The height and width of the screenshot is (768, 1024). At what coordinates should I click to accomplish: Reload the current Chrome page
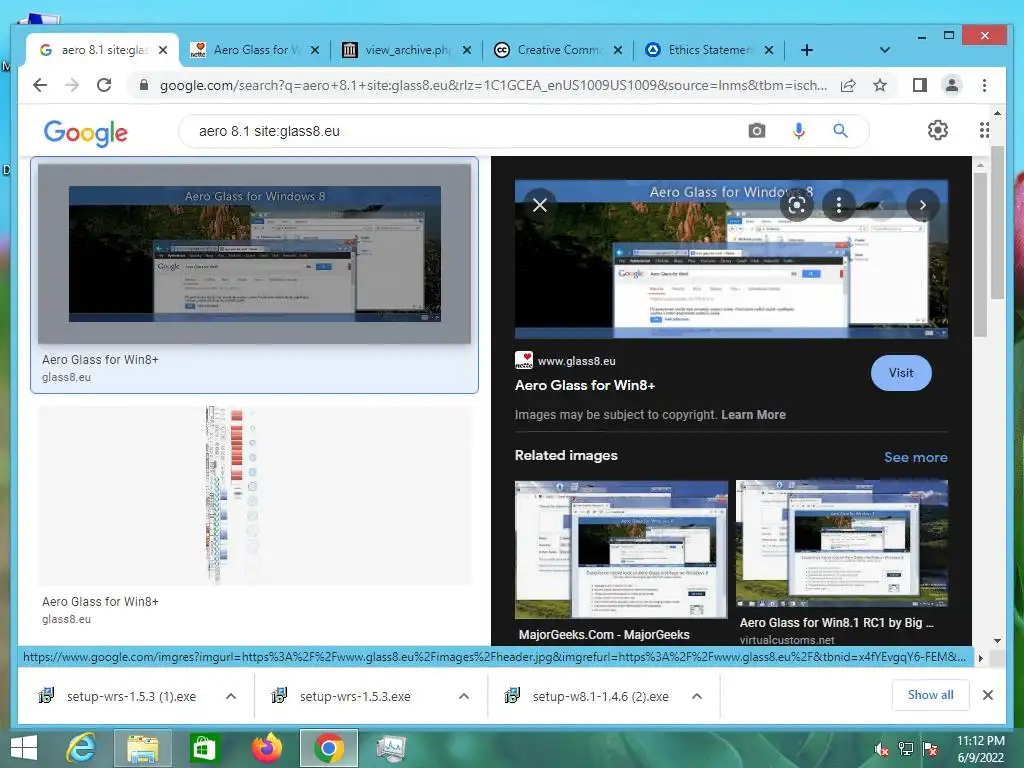coord(104,85)
